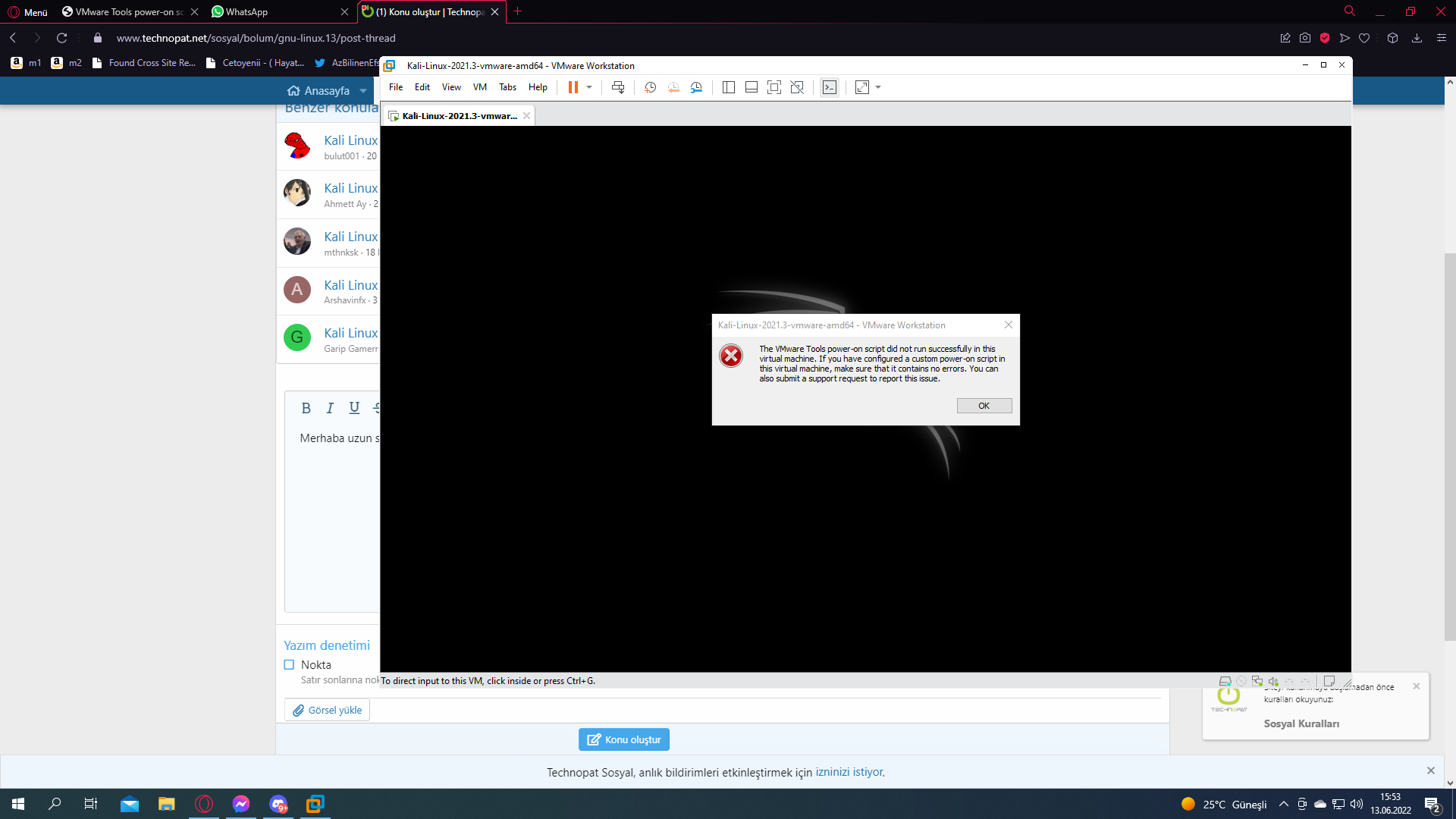Toggle the console view icon

coord(830,87)
